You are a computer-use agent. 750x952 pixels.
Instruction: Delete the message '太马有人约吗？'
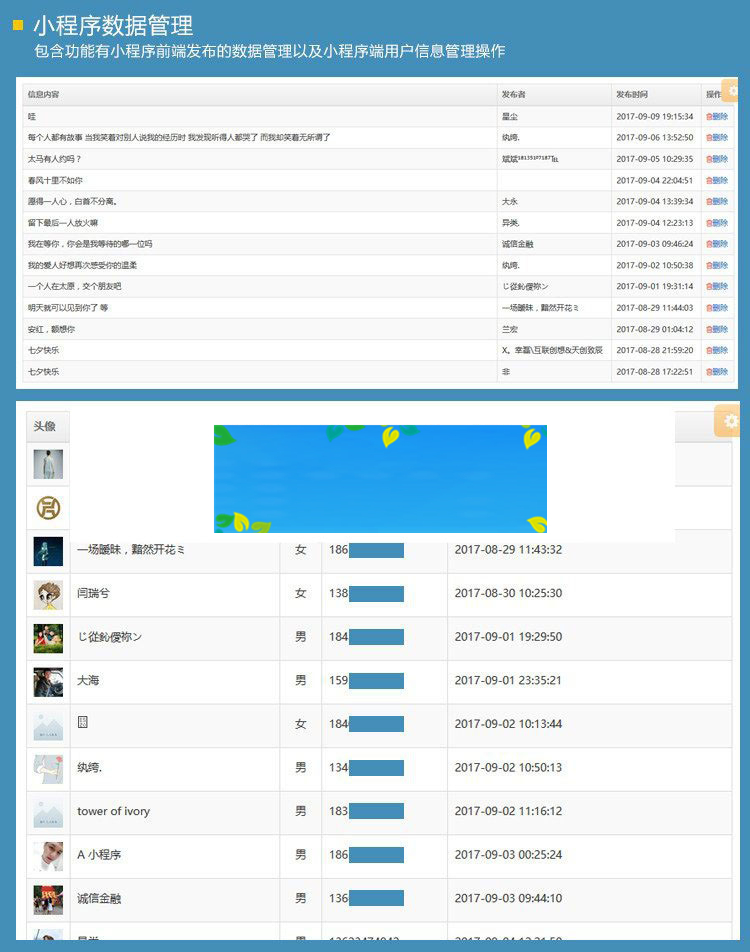point(717,159)
